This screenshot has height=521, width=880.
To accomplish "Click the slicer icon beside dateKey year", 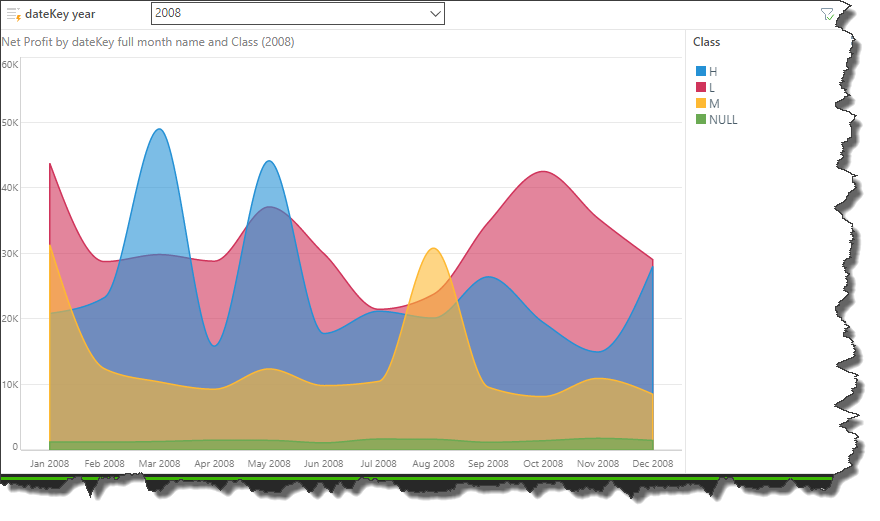I will click(x=13, y=14).
